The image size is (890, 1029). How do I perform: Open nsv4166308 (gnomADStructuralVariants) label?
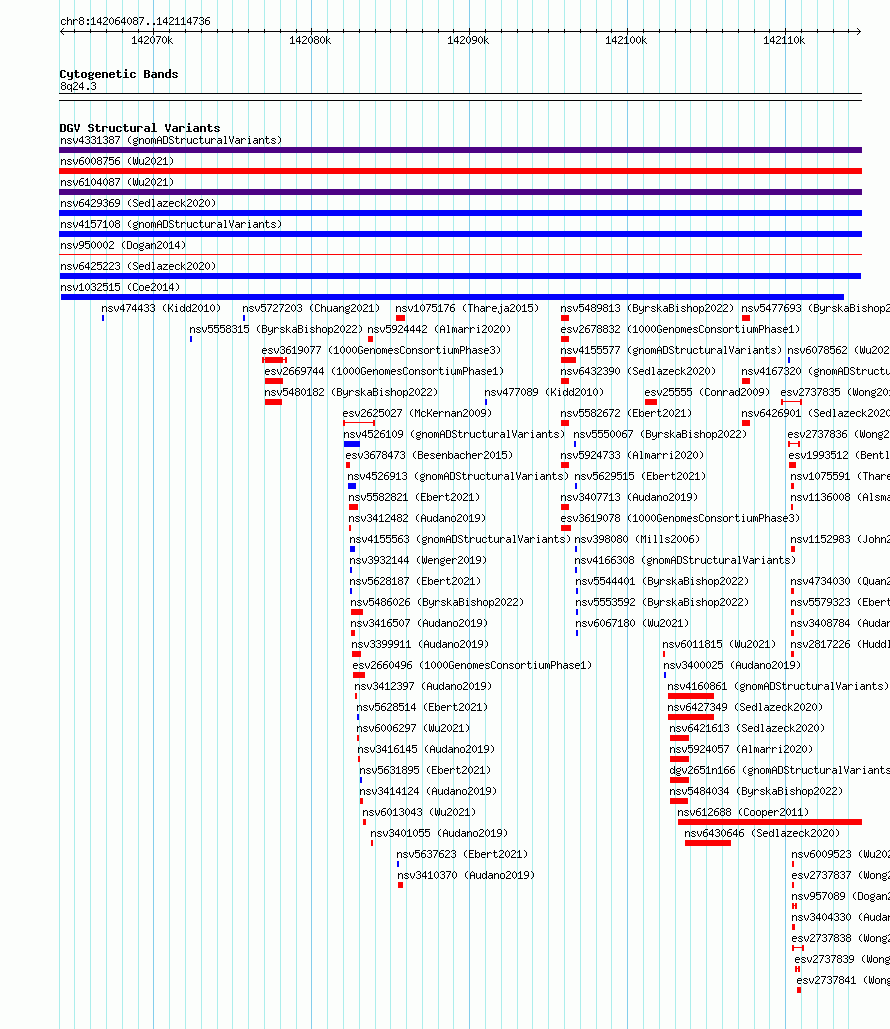[x=685, y=560]
